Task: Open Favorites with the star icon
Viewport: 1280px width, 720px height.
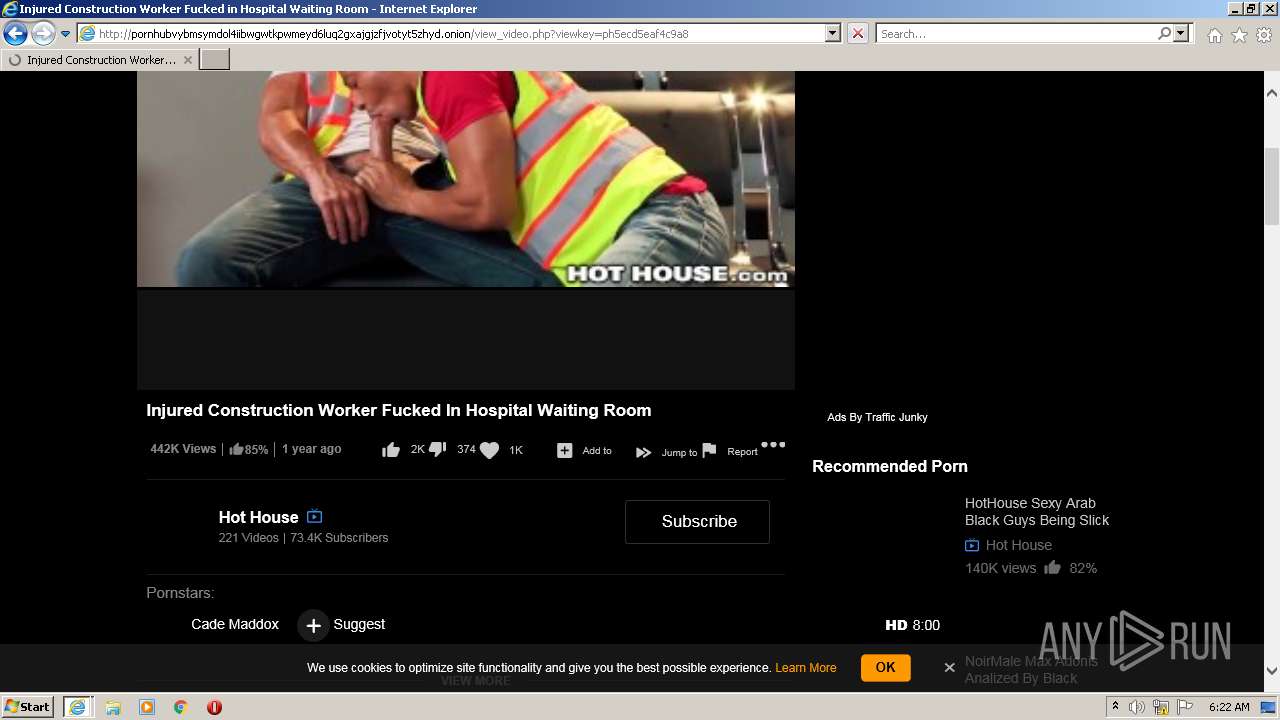Action: coord(1239,35)
